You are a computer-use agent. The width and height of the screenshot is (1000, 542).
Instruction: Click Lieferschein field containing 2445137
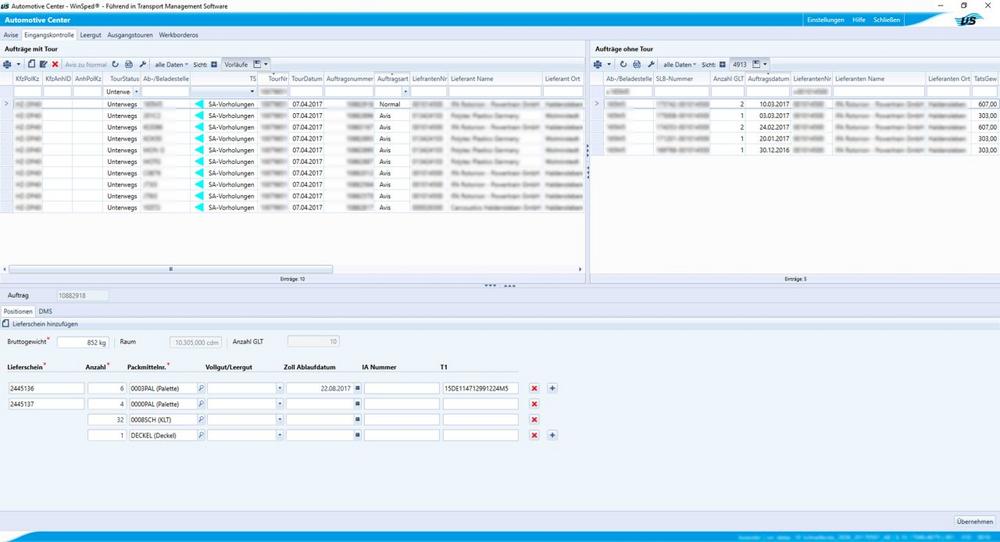(x=46, y=404)
